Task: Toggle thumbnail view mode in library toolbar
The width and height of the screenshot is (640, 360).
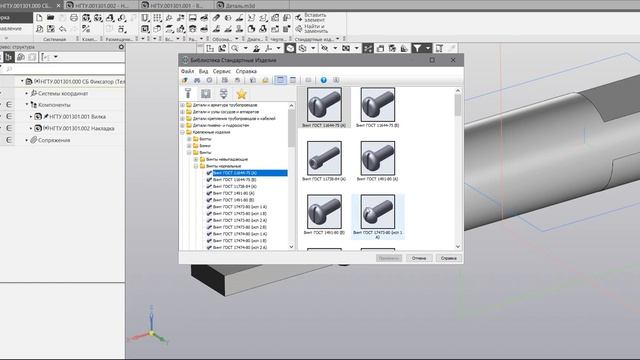Action: click(x=280, y=80)
